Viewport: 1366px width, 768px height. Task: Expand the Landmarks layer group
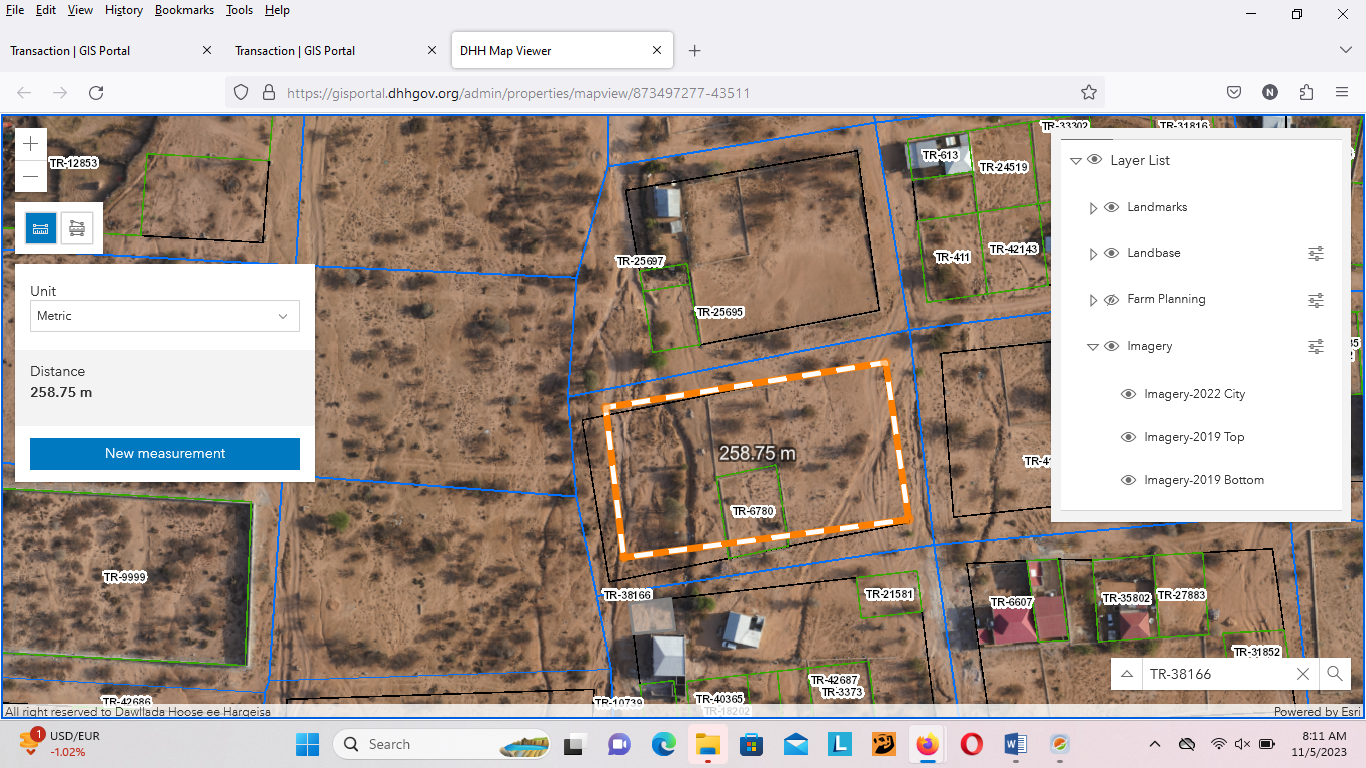pos(1093,207)
